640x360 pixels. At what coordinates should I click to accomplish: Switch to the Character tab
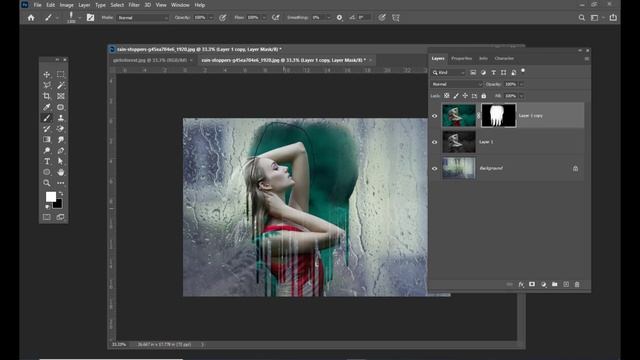[504, 58]
